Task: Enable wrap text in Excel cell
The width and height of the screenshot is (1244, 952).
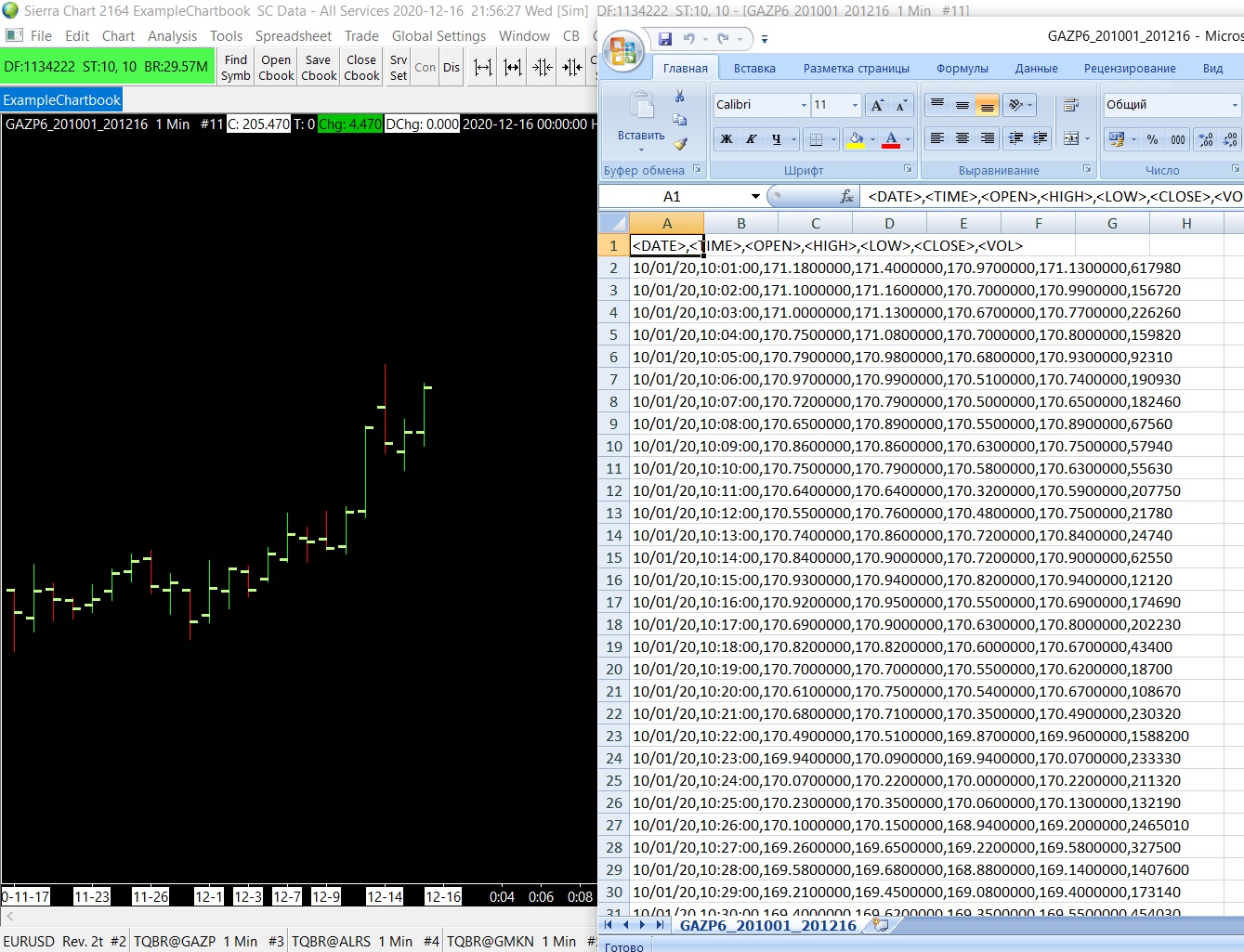Action: point(1071,104)
